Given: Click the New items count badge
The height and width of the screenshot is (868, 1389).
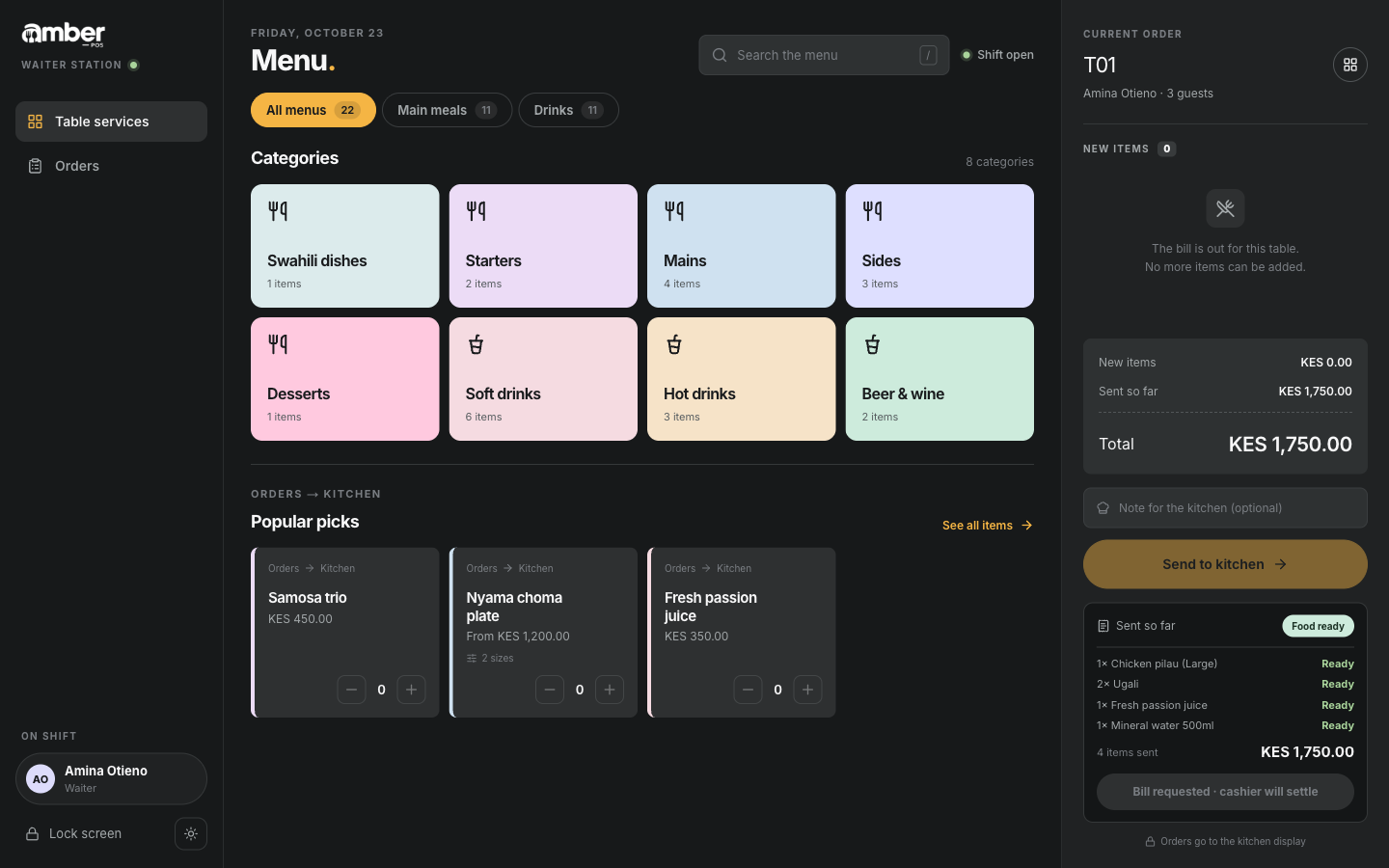Looking at the screenshot, I should 1167,149.
